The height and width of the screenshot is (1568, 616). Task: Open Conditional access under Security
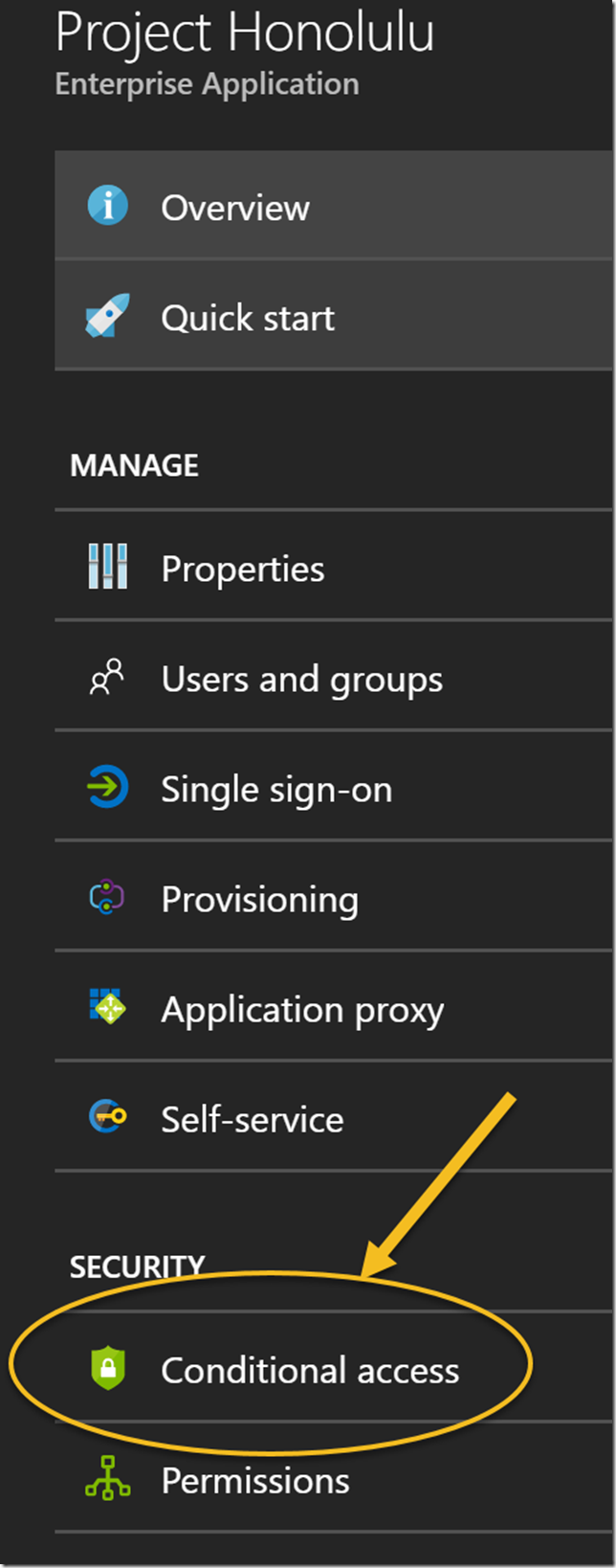point(310,1371)
